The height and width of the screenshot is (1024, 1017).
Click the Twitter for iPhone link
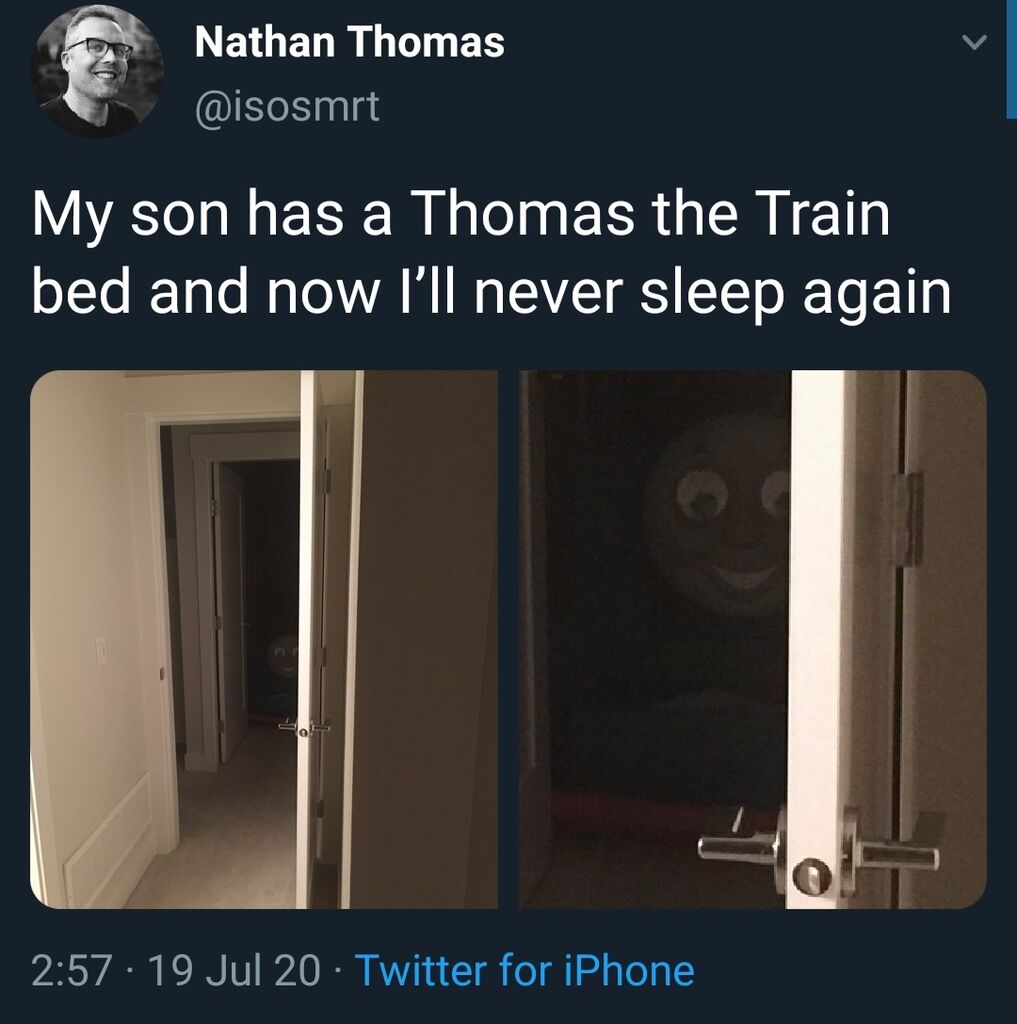[x=524, y=970]
